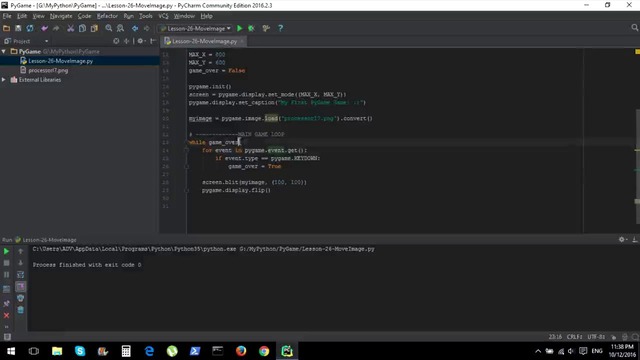Click the Help question mark icon
The image size is (640, 360).
280,28
